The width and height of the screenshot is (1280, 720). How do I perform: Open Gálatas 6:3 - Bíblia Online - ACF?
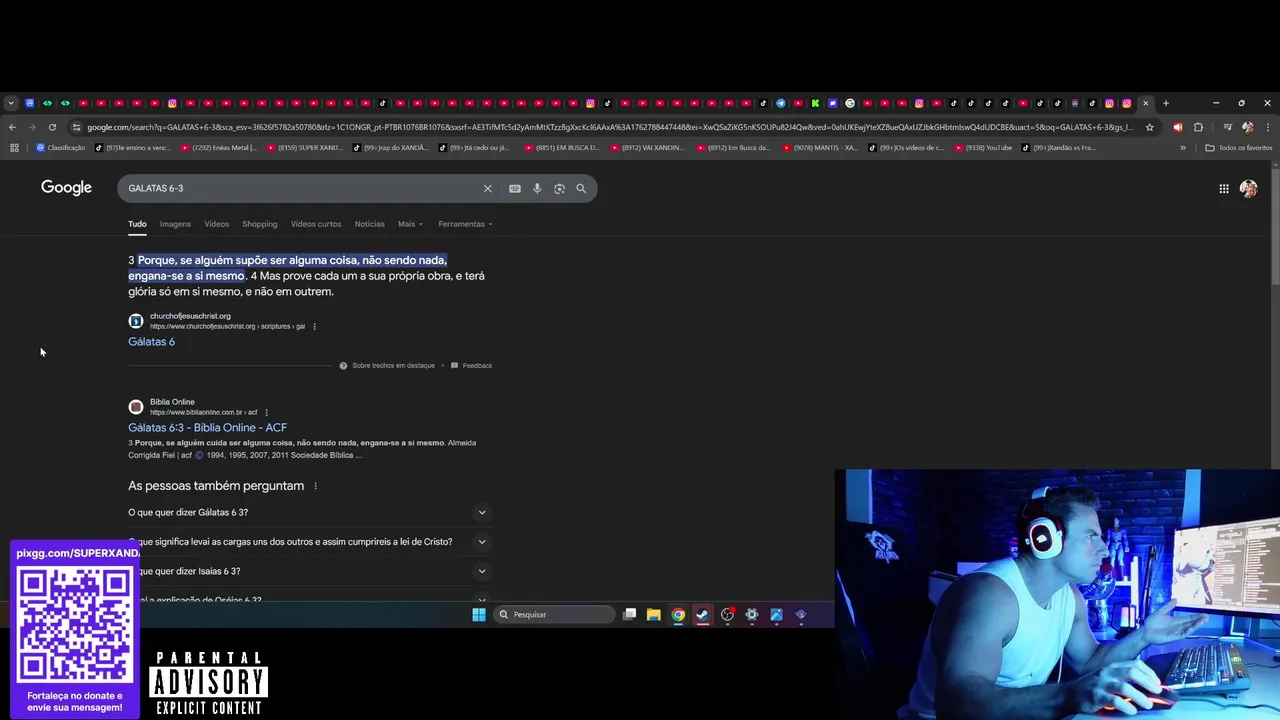coord(207,428)
